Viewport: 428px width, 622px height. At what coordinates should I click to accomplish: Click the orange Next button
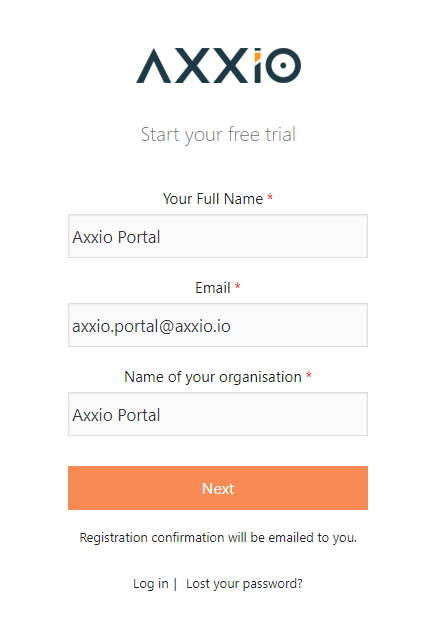click(218, 488)
